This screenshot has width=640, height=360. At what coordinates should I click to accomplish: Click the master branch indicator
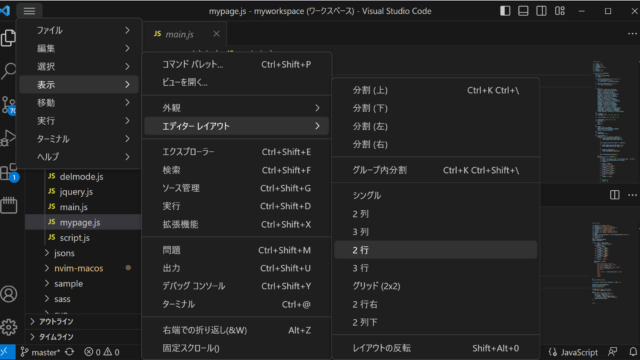(40, 352)
